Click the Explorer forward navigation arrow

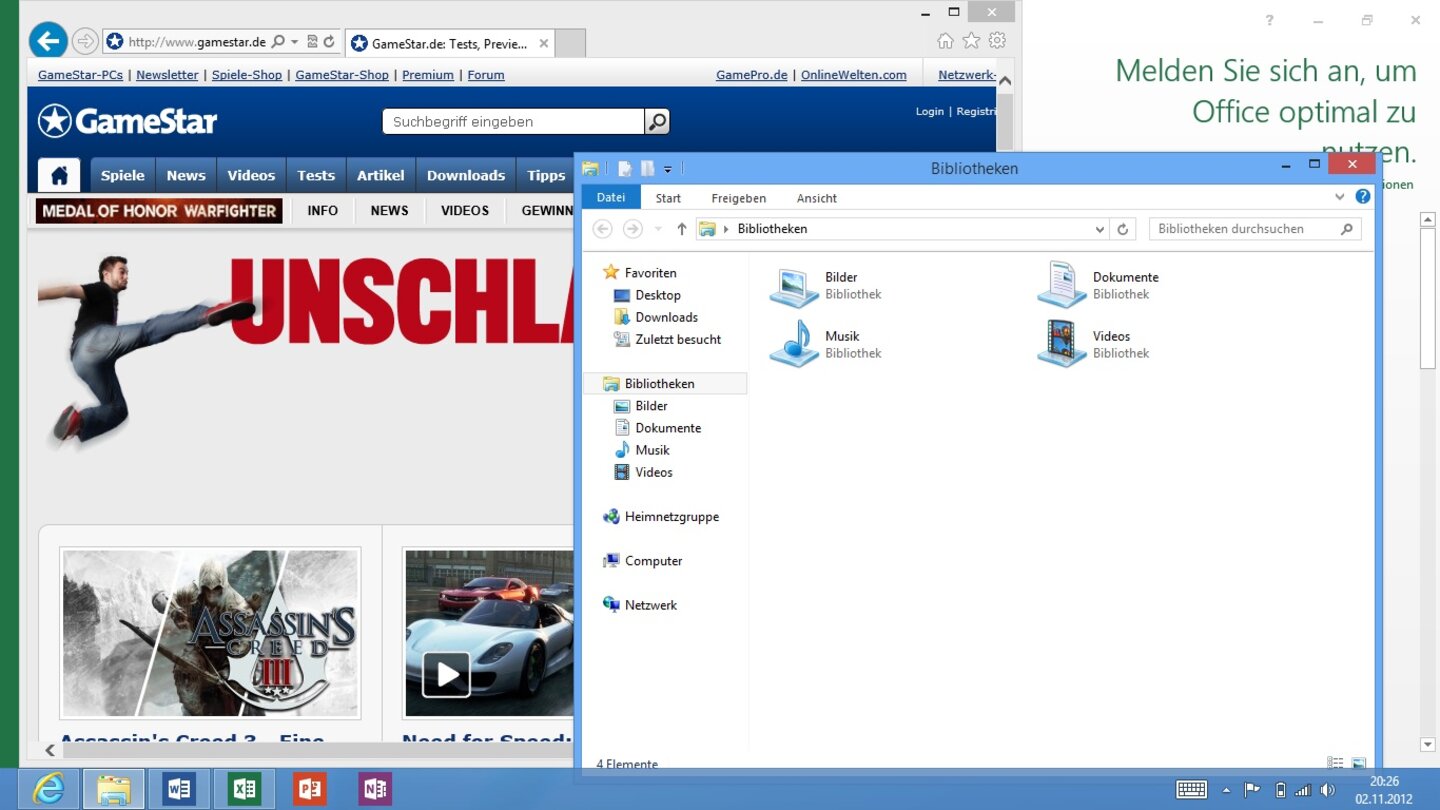point(632,229)
